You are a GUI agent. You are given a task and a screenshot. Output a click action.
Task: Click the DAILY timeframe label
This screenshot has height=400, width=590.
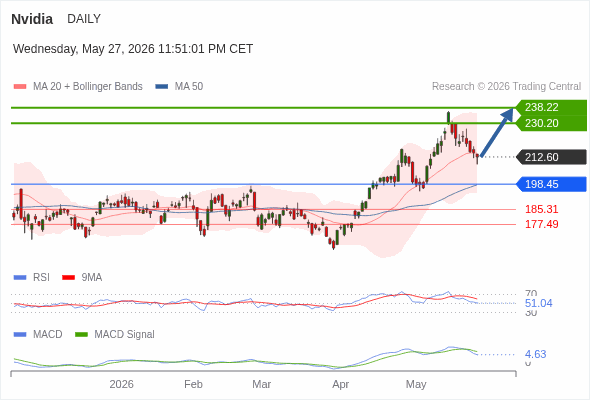(84, 19)
